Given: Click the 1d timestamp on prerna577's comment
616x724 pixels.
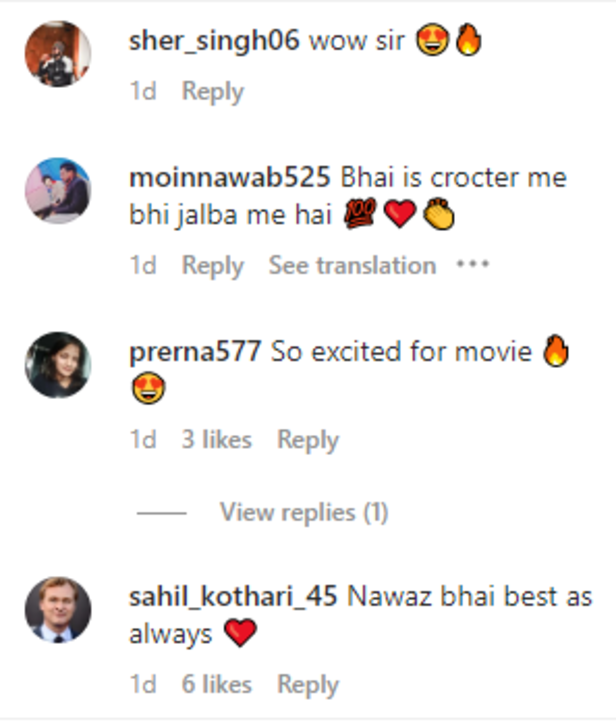Looking at the screenshot, I should (143, 440).
